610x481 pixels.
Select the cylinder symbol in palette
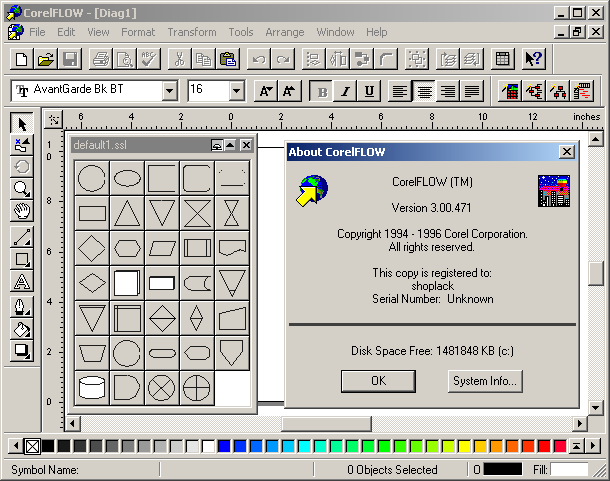[92, 388]
